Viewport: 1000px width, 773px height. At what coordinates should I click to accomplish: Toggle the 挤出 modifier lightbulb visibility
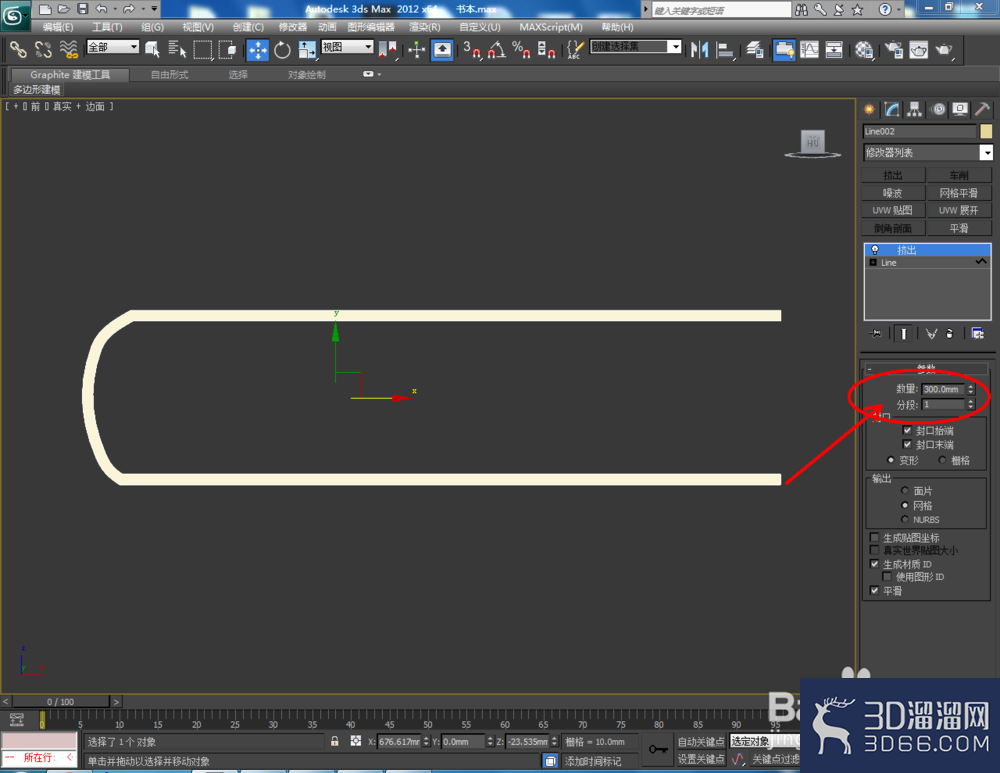875,250
